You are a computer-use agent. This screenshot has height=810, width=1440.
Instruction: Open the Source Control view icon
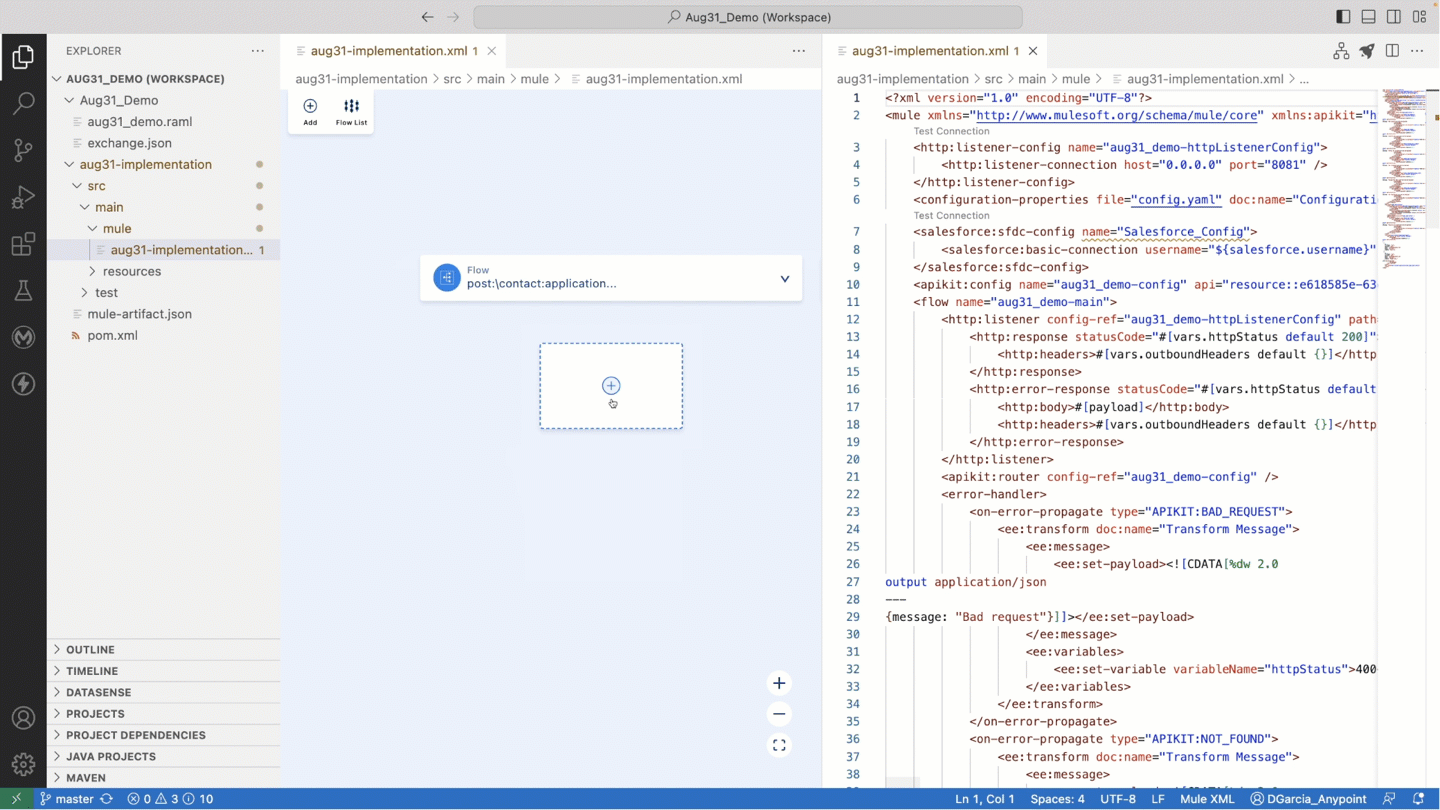pos(23,150)
